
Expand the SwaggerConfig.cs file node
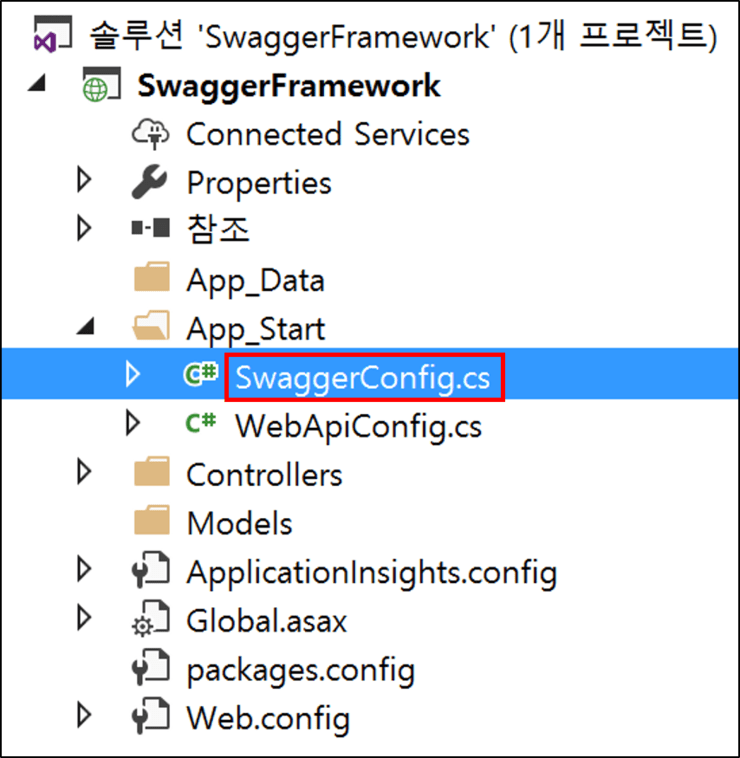[132, 375]
